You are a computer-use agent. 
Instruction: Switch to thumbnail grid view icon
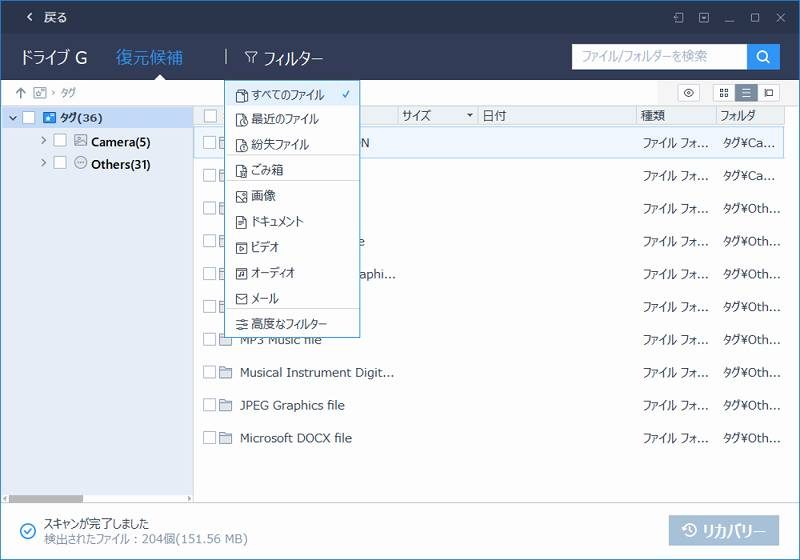tap(724, 93)
